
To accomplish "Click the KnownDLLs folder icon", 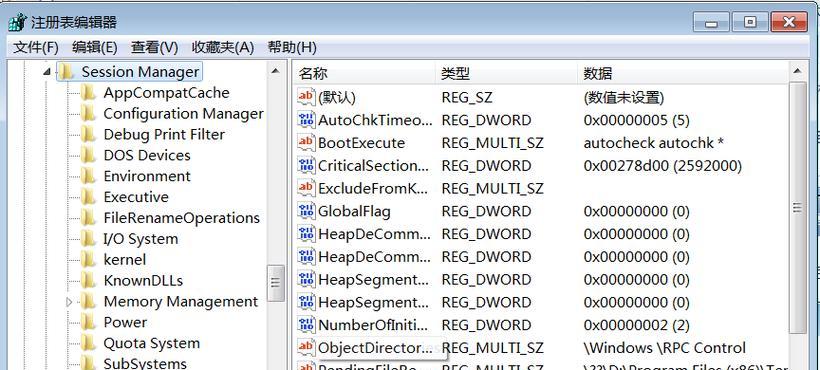I will (88, 281).
